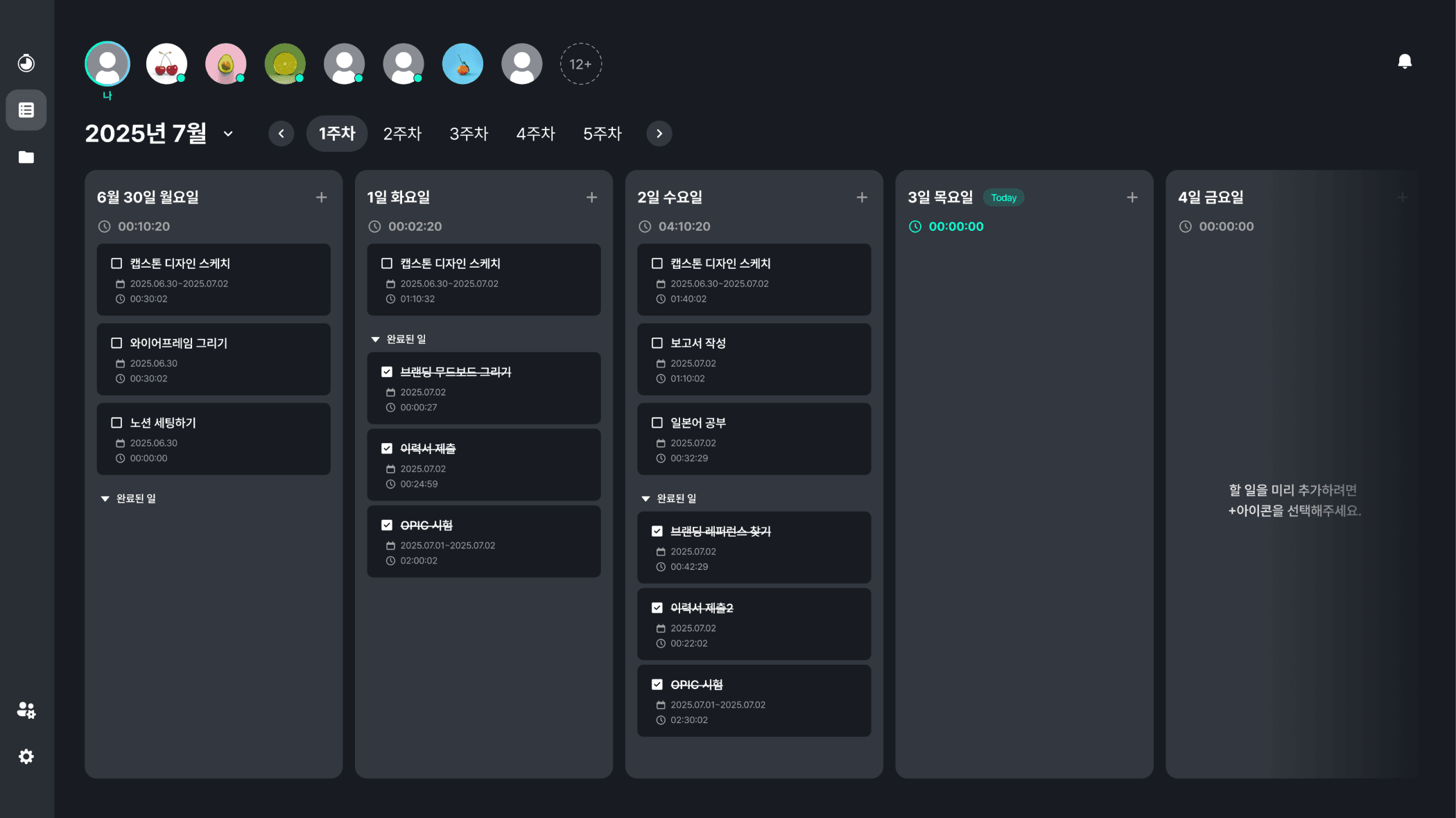Open the settings gear icon
Screen dimensions: 1456x818
tap(26, 756)
